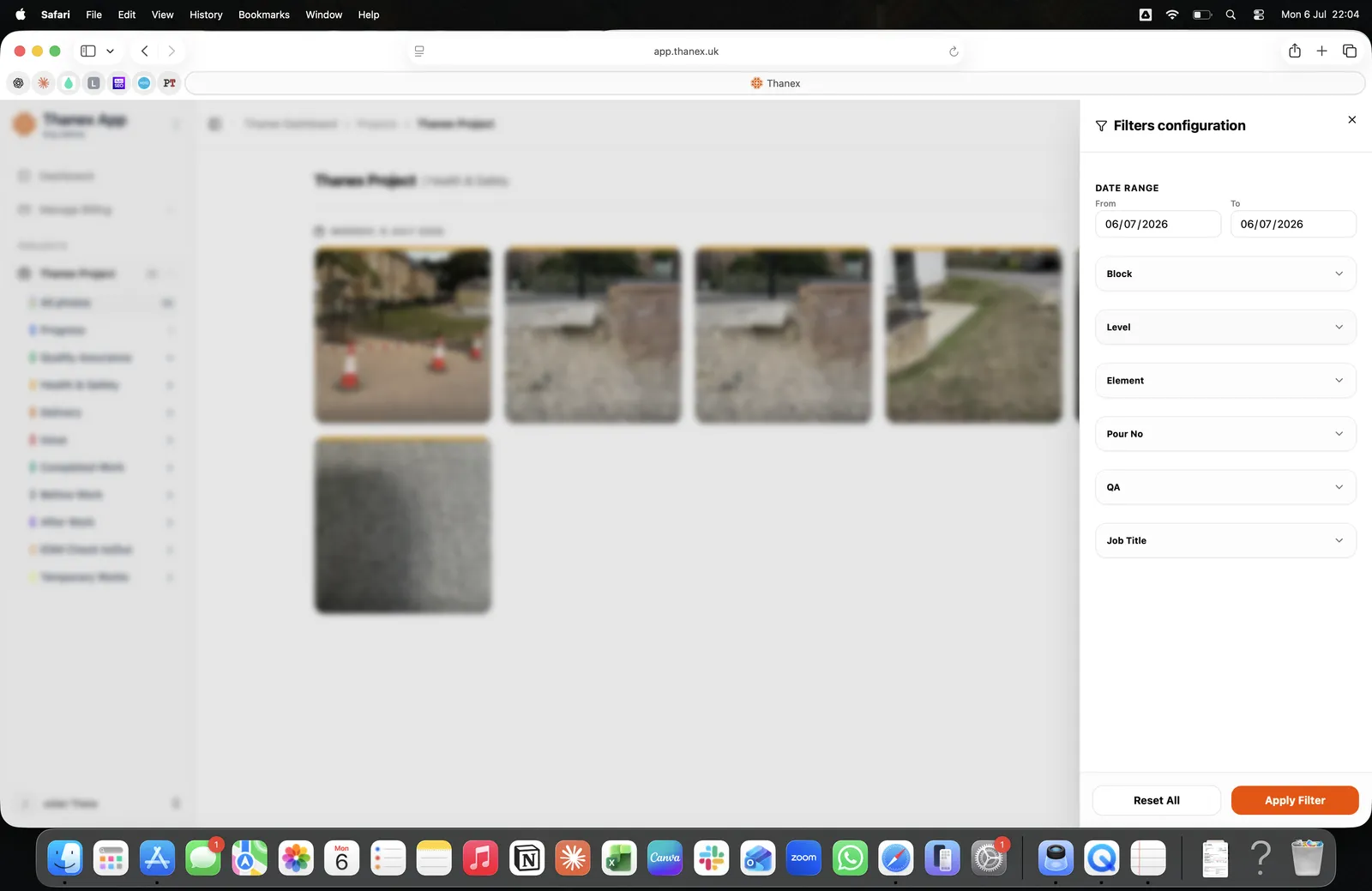The width and height of the screenshot is (1372, 891).
Task: Open the Edit menu
Action: [x=127, y=15]
